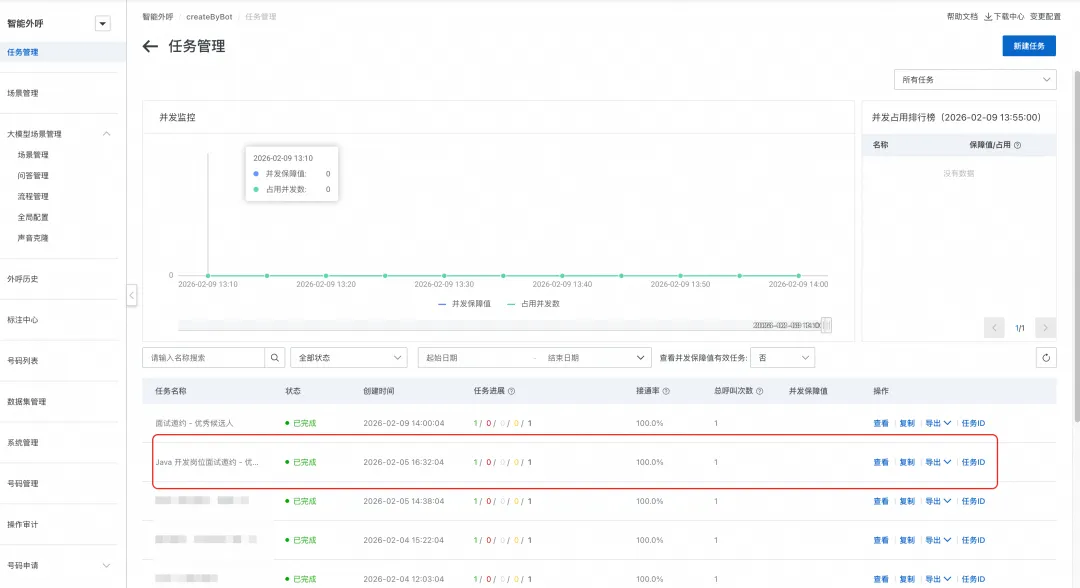
Task: Open the date range picker
Action: point(534,358)
